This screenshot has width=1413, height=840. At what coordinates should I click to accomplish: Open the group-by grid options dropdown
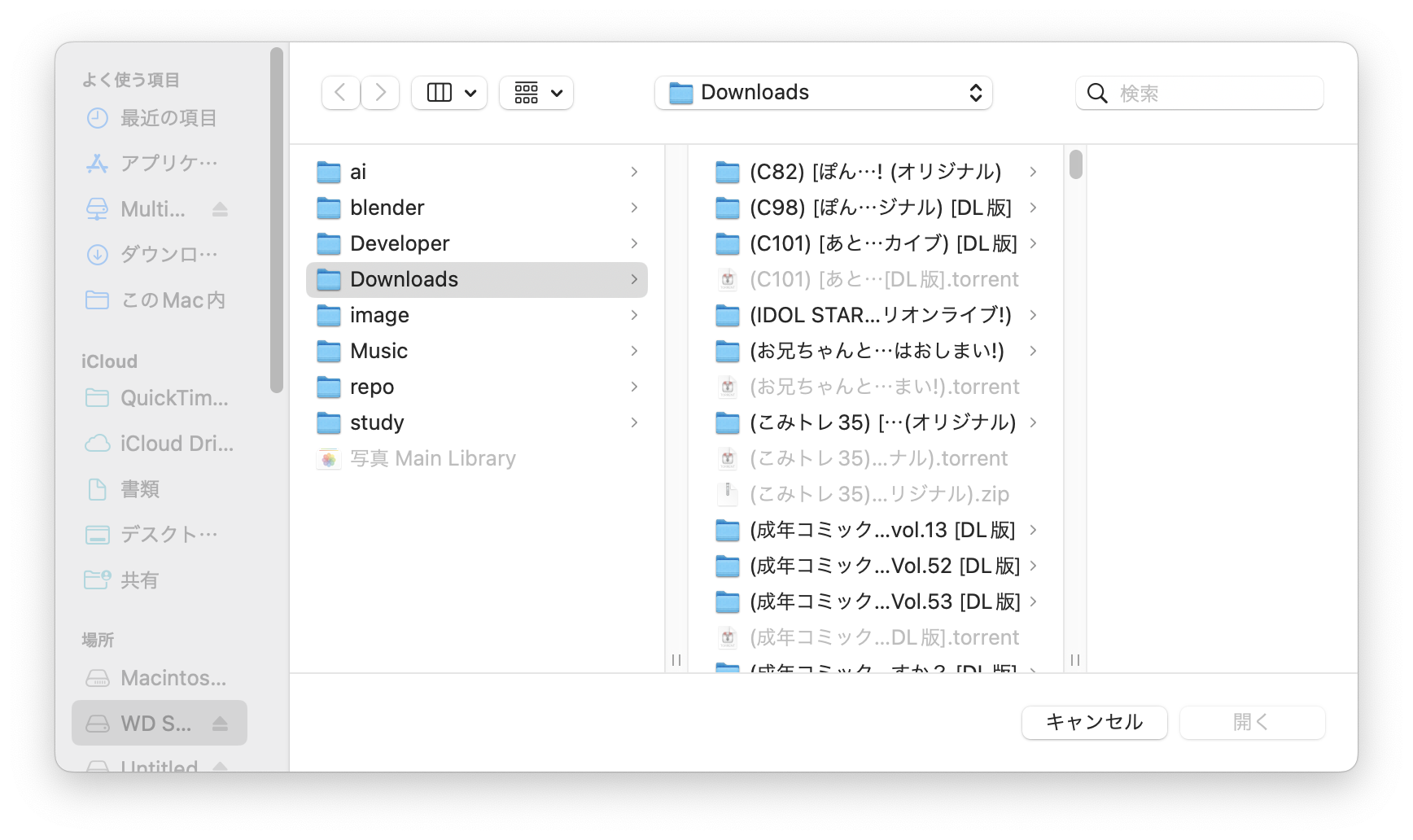click(x=536, y=93)
